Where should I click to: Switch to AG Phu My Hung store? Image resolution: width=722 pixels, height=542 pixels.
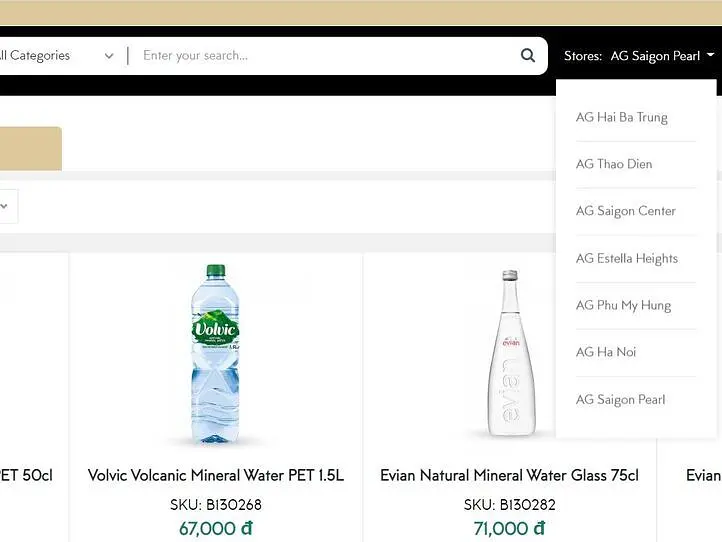tap(623, 305)
